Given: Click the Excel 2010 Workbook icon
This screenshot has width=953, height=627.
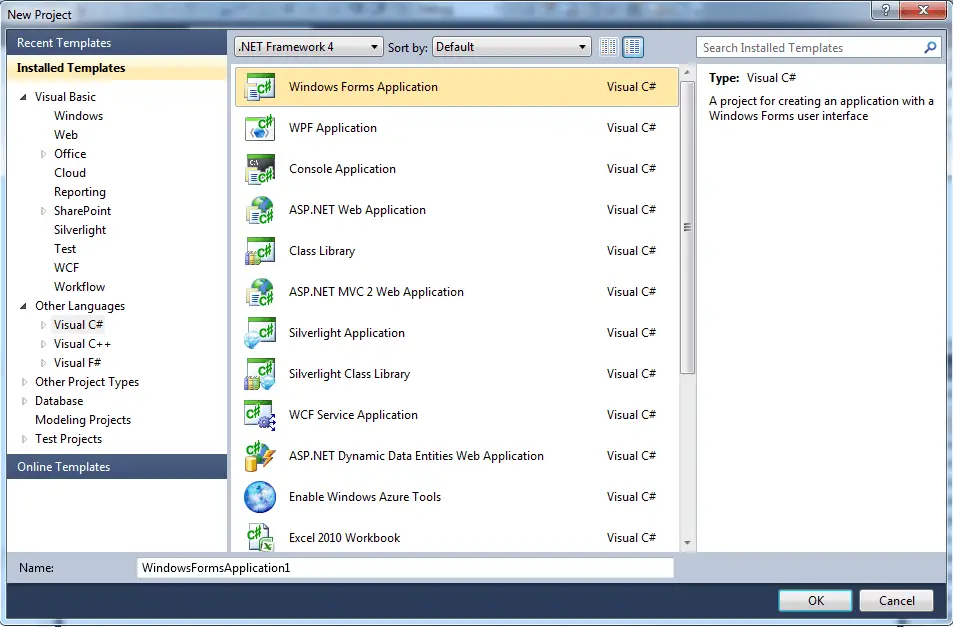Looking at the screenshot, I should (260, 538).
